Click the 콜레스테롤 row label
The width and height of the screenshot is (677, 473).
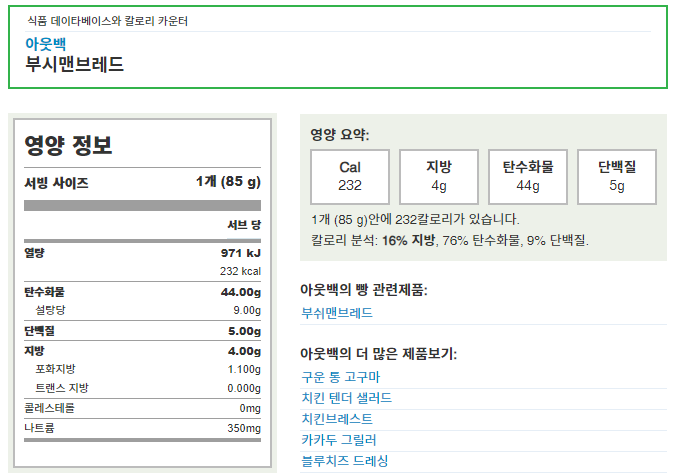coord(49,408)
